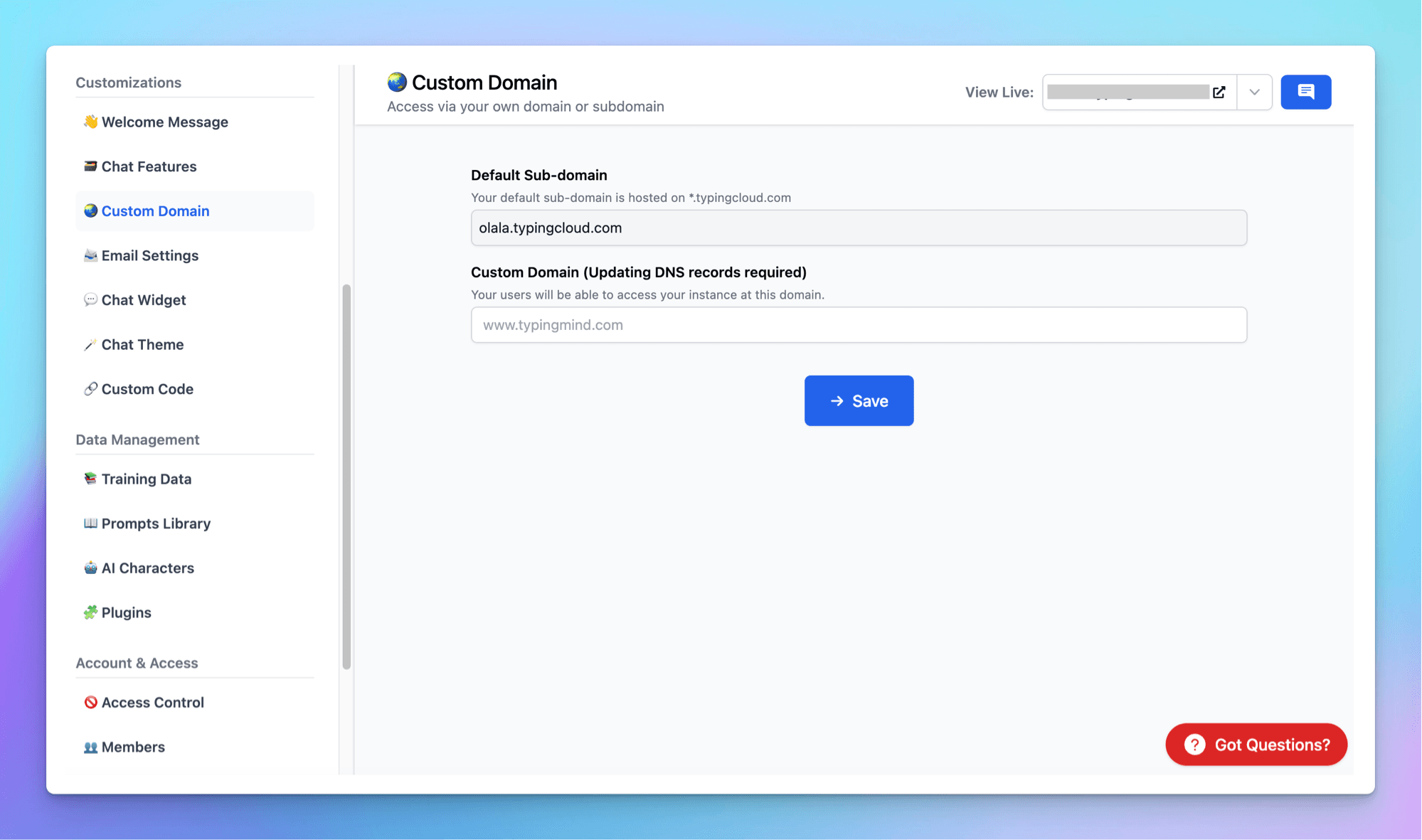The image size is (1422, 840).
Task: Click the card icon beside Chat Features
Action: point(90,166)
